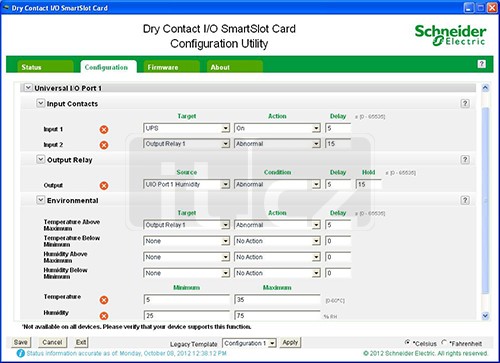Select the Celsius radio button

point(407,342)
